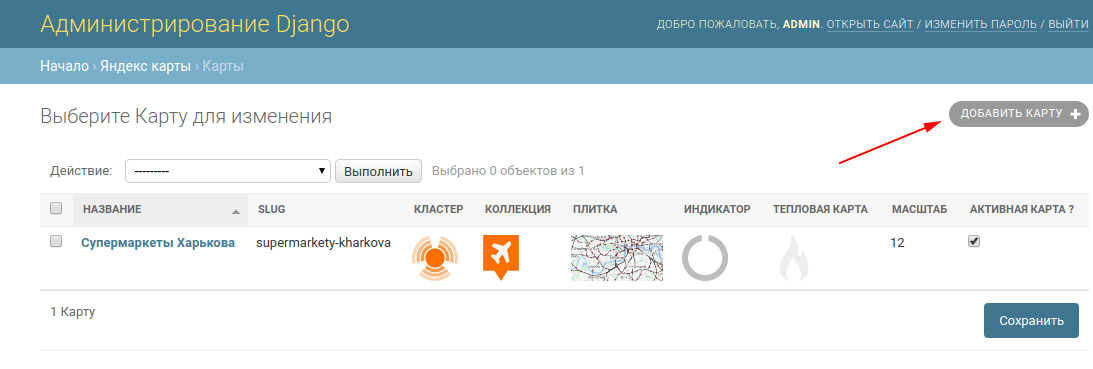This screenshot has height=369, width=1093.
Task: Click the Коллекция column header
Action: pyautogui.click(x=518, y=209)
